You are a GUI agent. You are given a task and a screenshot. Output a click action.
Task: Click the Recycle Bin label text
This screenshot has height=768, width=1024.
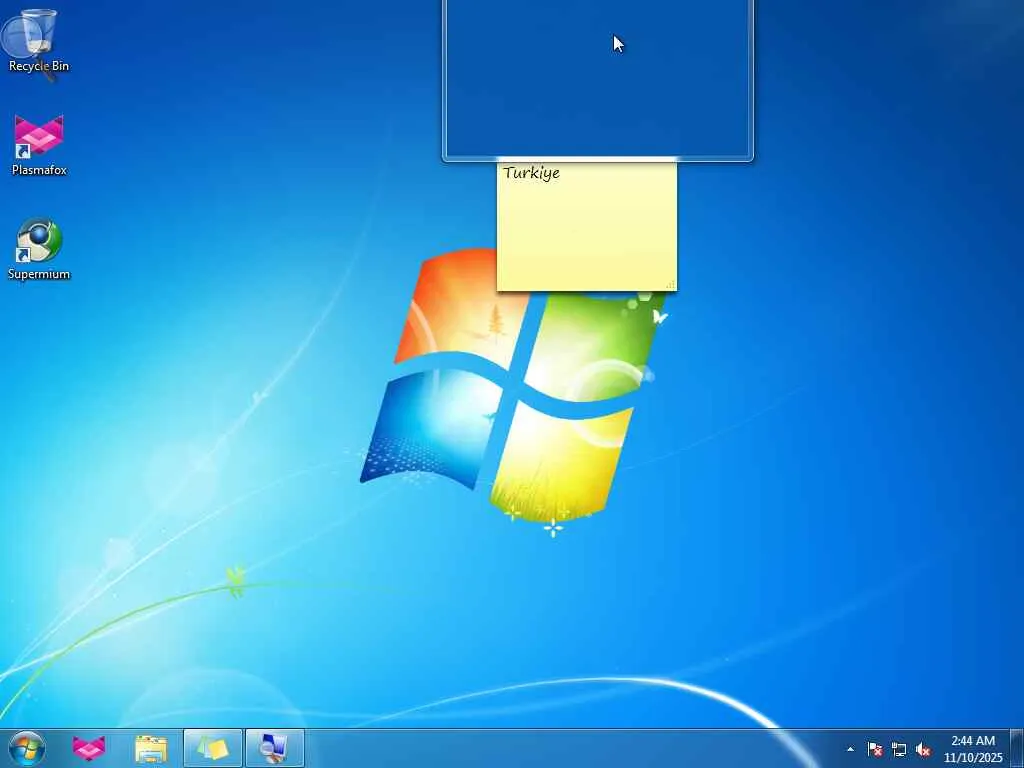pos(39,66)
